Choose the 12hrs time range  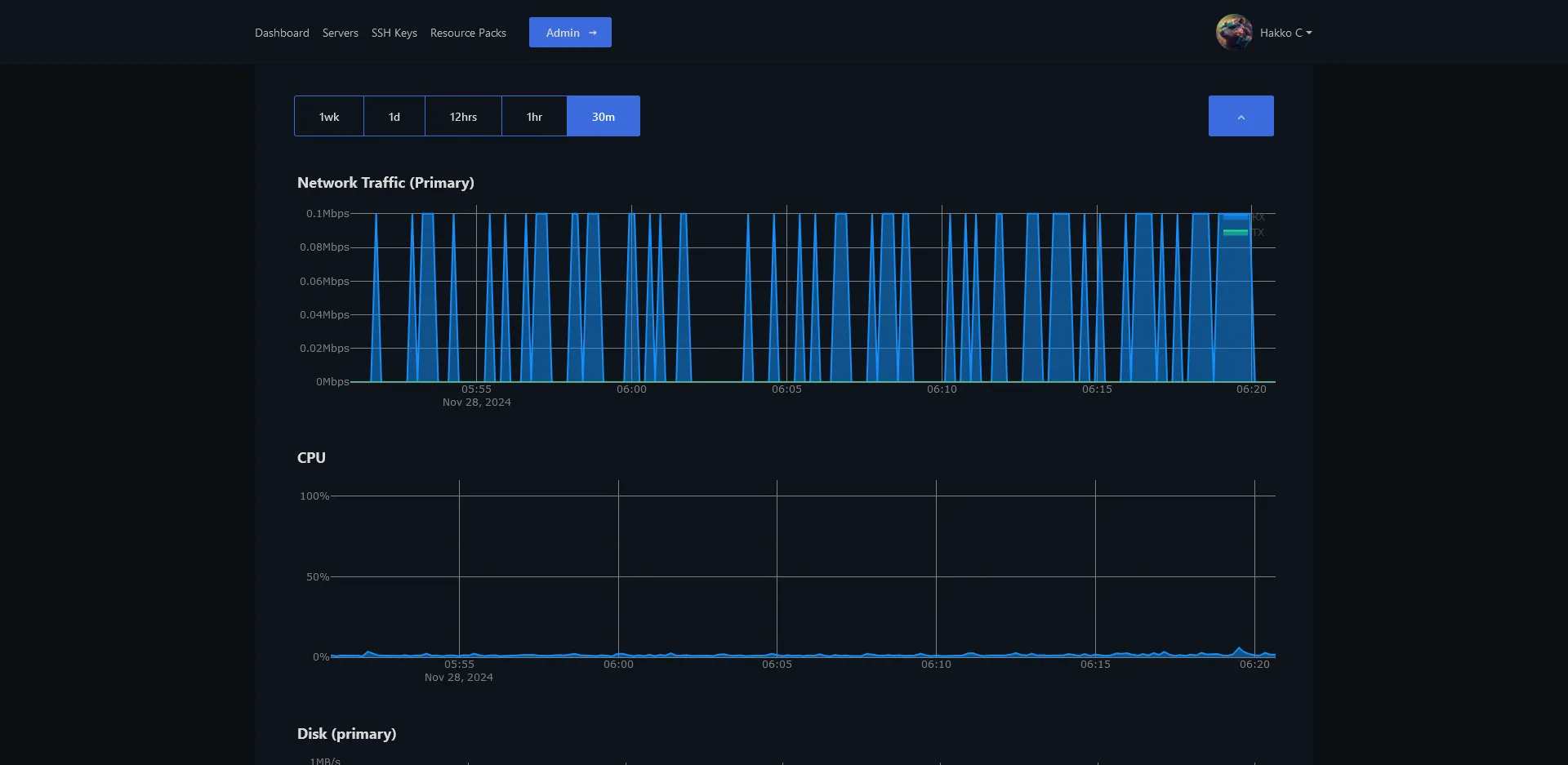coord(463,117)
